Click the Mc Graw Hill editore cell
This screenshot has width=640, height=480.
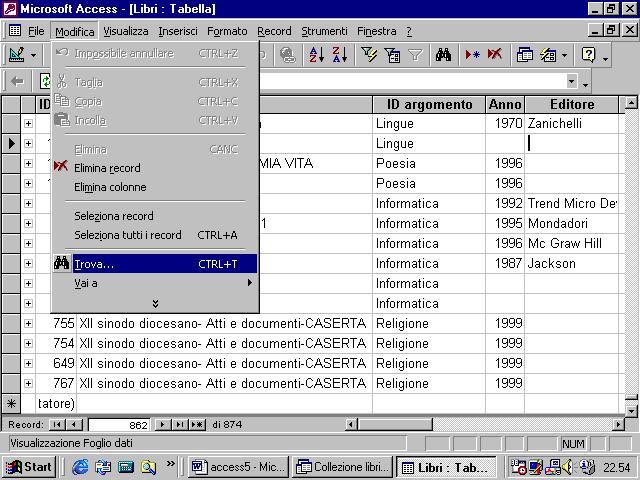pyautogui.click(x=571, y=243)
